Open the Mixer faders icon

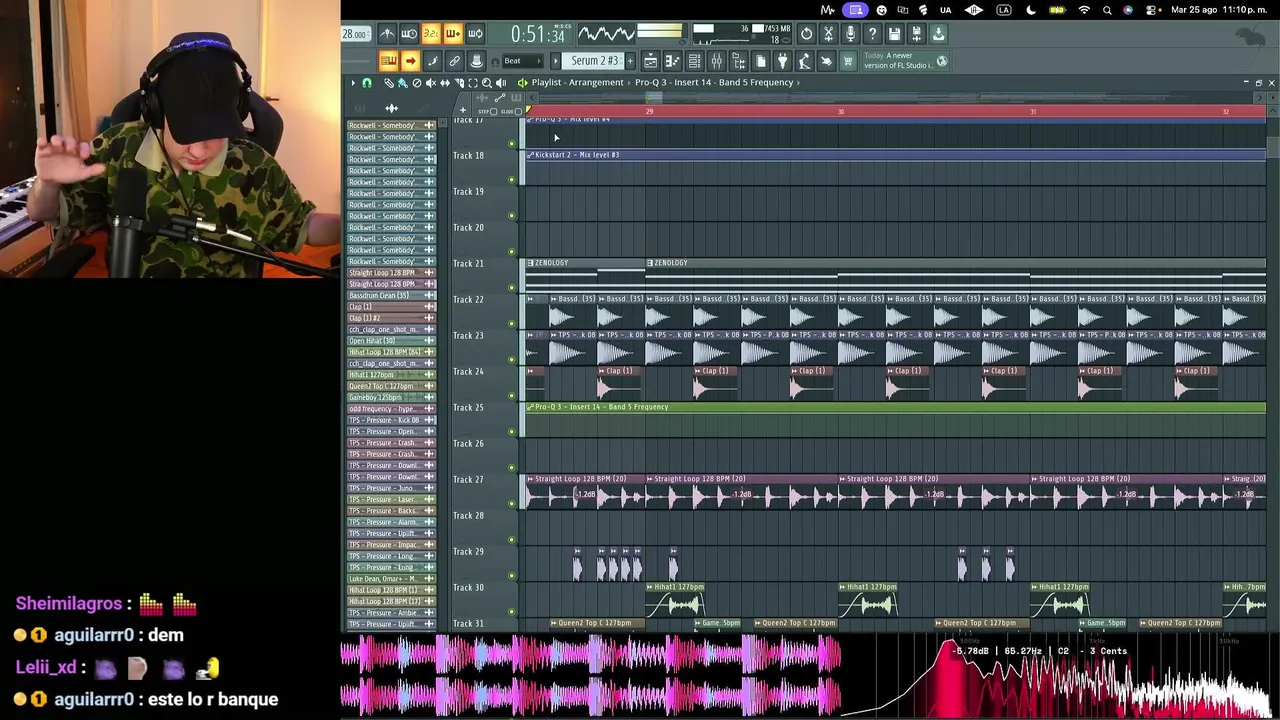(716, 61)
